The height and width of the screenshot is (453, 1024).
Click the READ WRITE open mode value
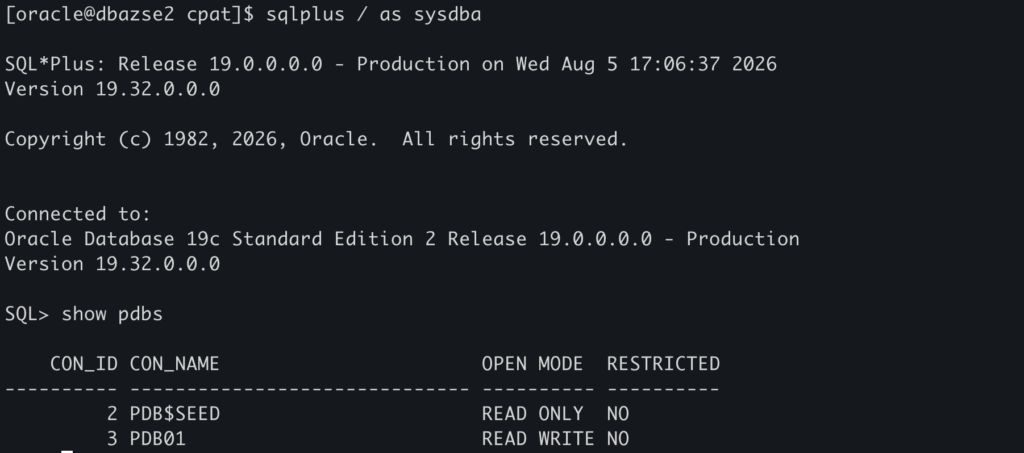coord(538,439)
